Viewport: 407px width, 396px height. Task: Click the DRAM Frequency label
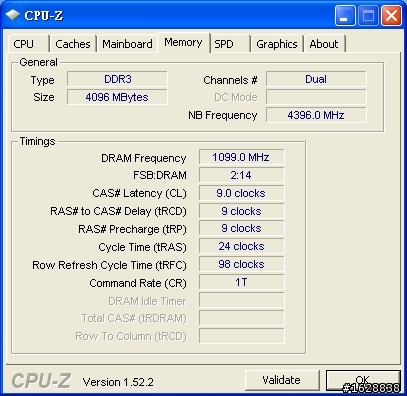point(144,158)
